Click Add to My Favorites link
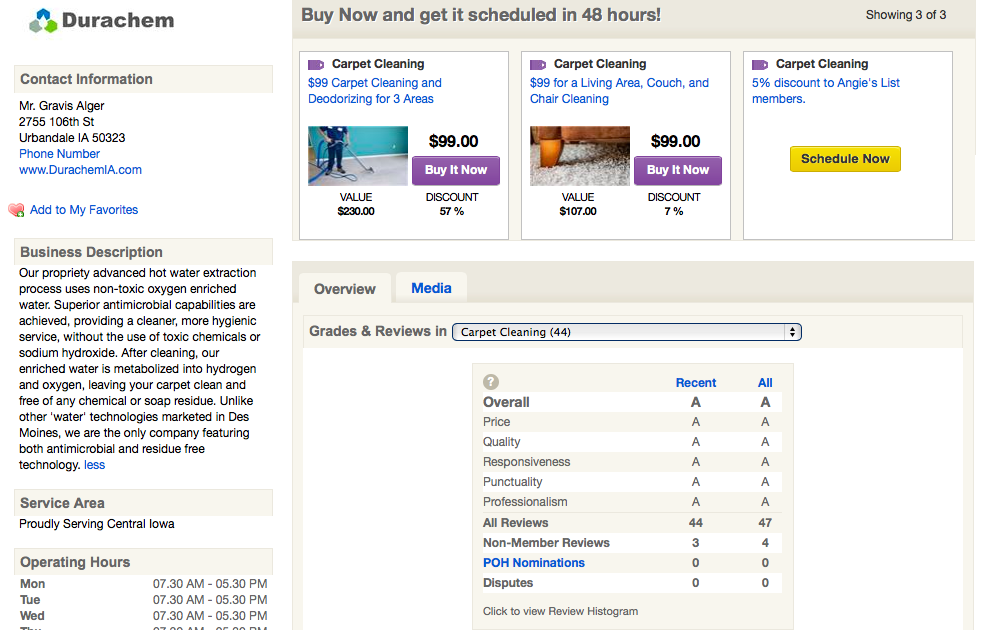The image size is (989, 630). [84, 210]
